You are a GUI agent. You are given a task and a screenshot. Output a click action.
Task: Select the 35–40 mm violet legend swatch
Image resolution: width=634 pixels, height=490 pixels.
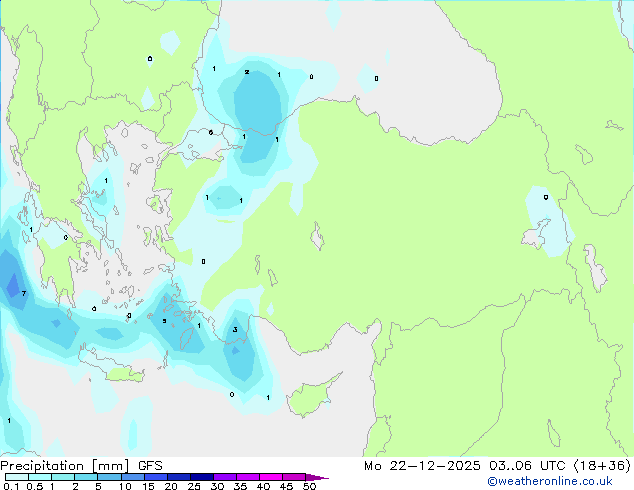248,477
